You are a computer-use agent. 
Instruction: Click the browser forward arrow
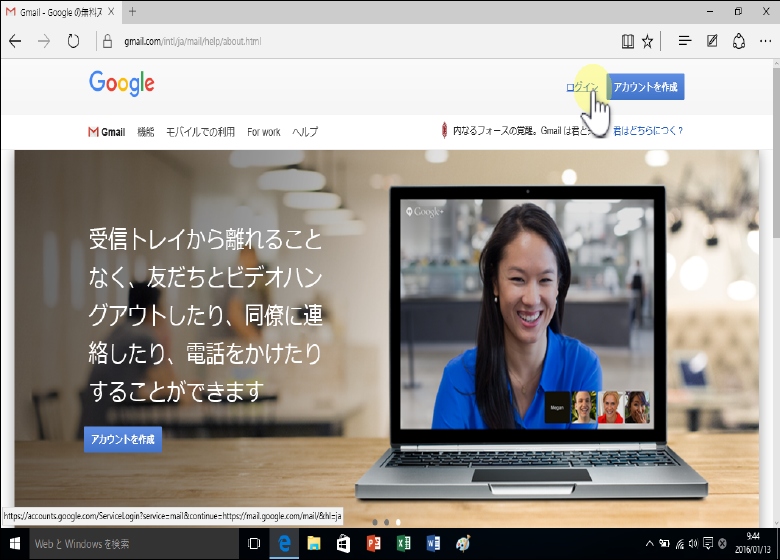click(44, 41)
